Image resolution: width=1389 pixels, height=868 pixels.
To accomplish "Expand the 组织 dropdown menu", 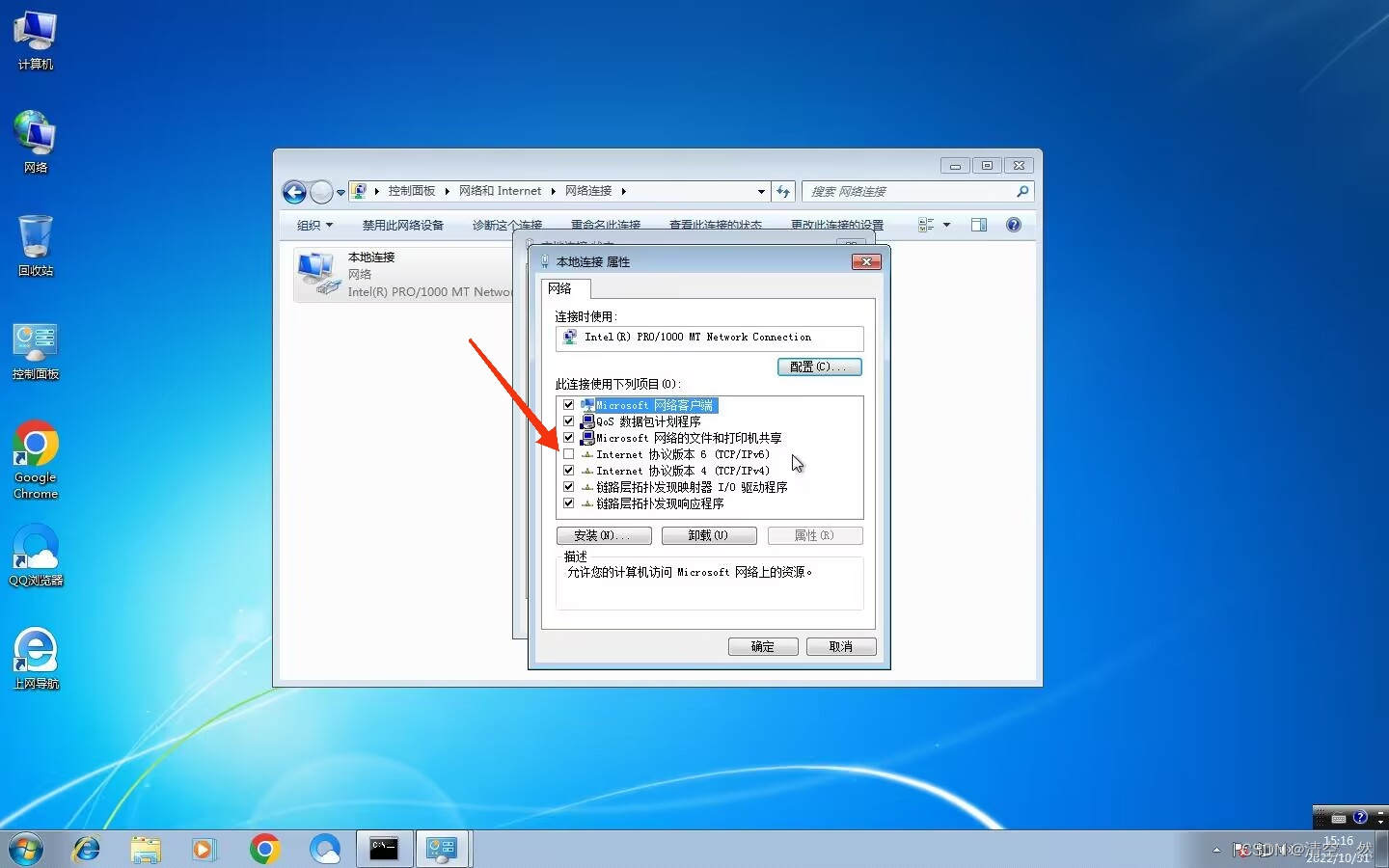I will click(x=315, y=225).
